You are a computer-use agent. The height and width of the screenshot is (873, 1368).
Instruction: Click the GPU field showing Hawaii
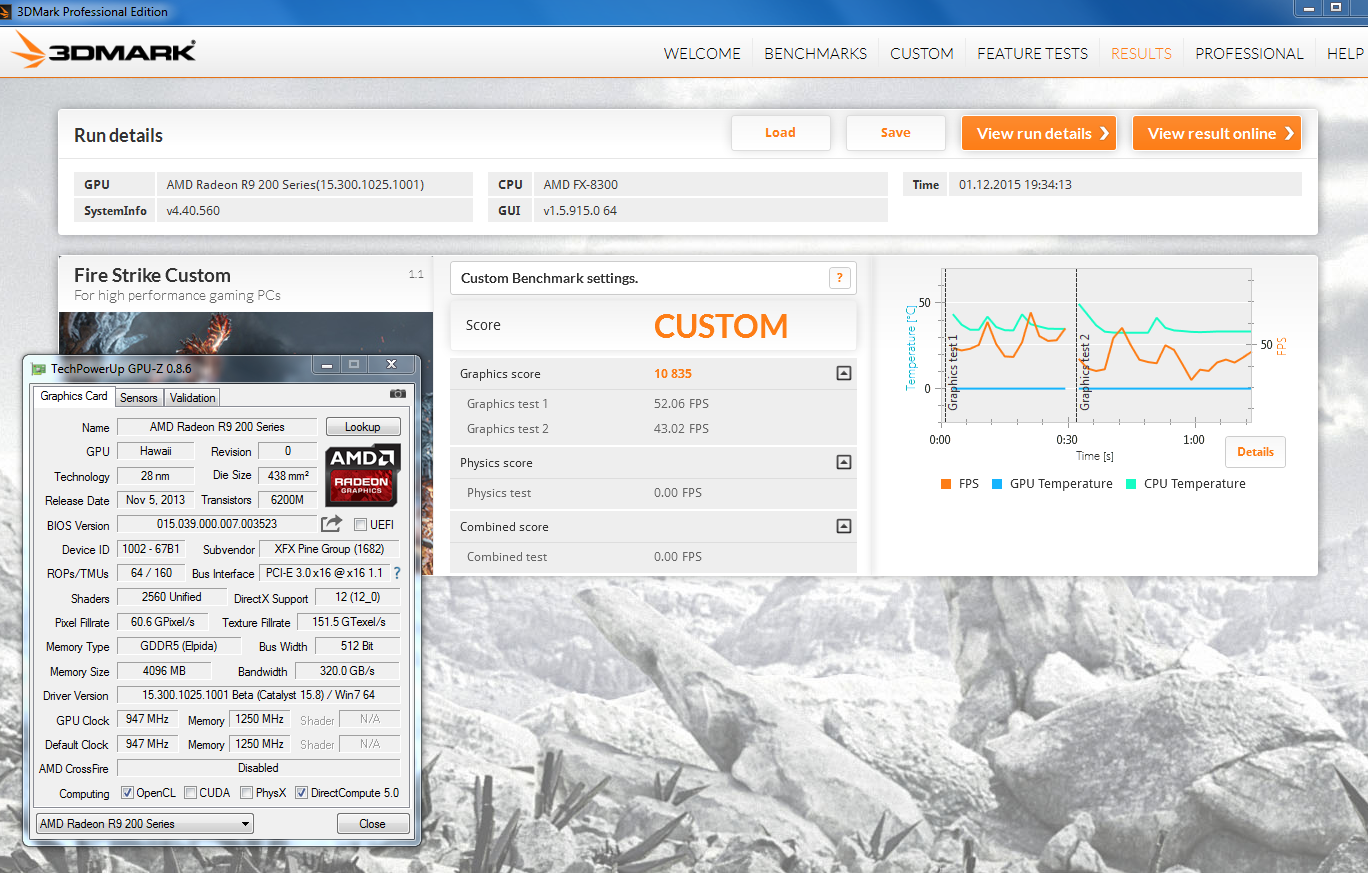point(155,452)
